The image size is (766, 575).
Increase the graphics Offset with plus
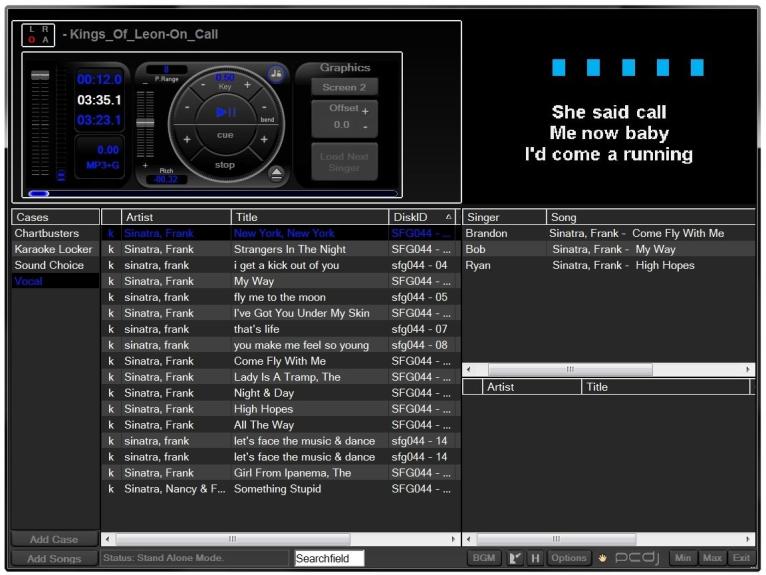(x=364, y=111)
